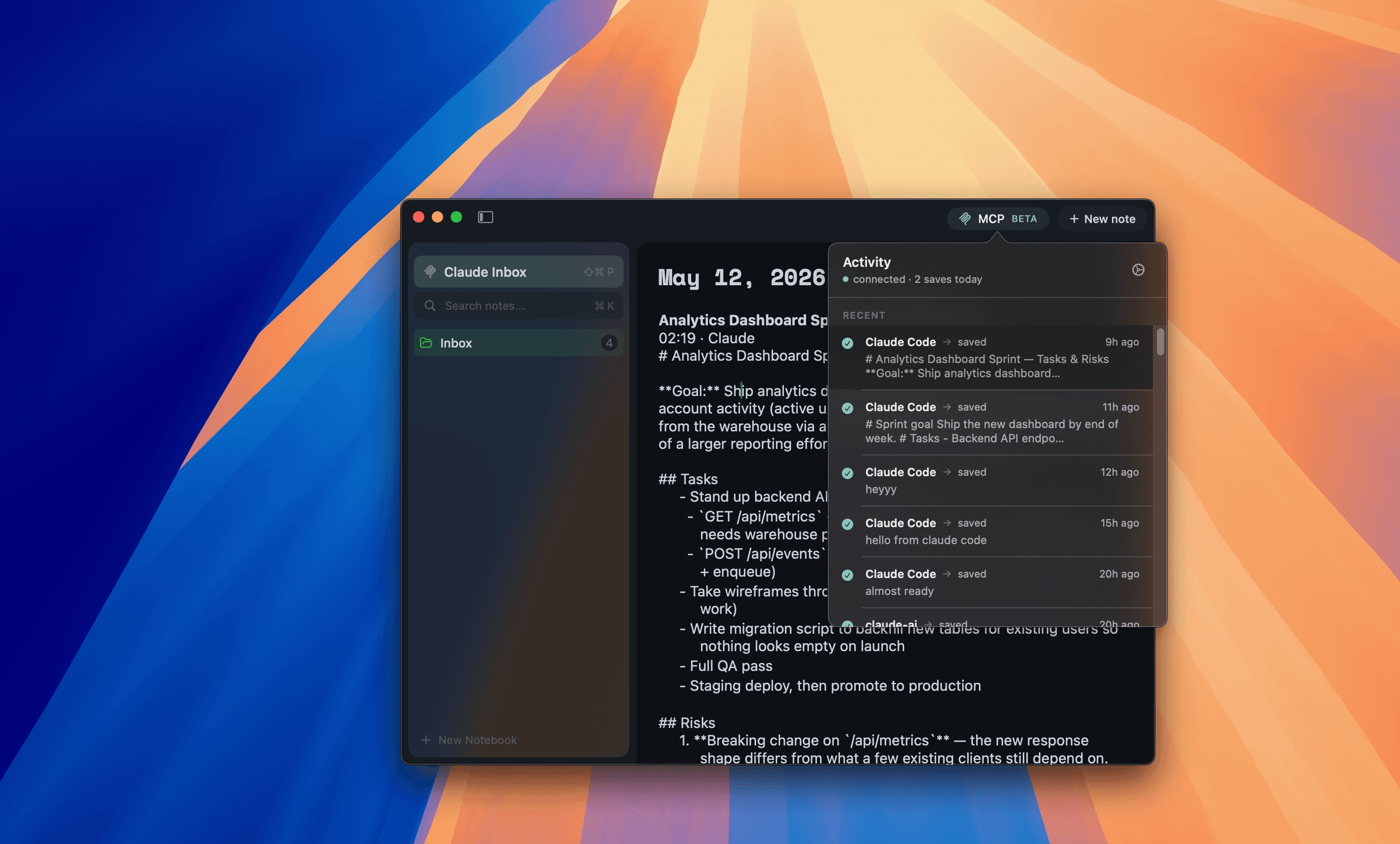Click the Claude Inbox feather icon
Screen dimensions: 1400x844
click(x=430, y=272)
